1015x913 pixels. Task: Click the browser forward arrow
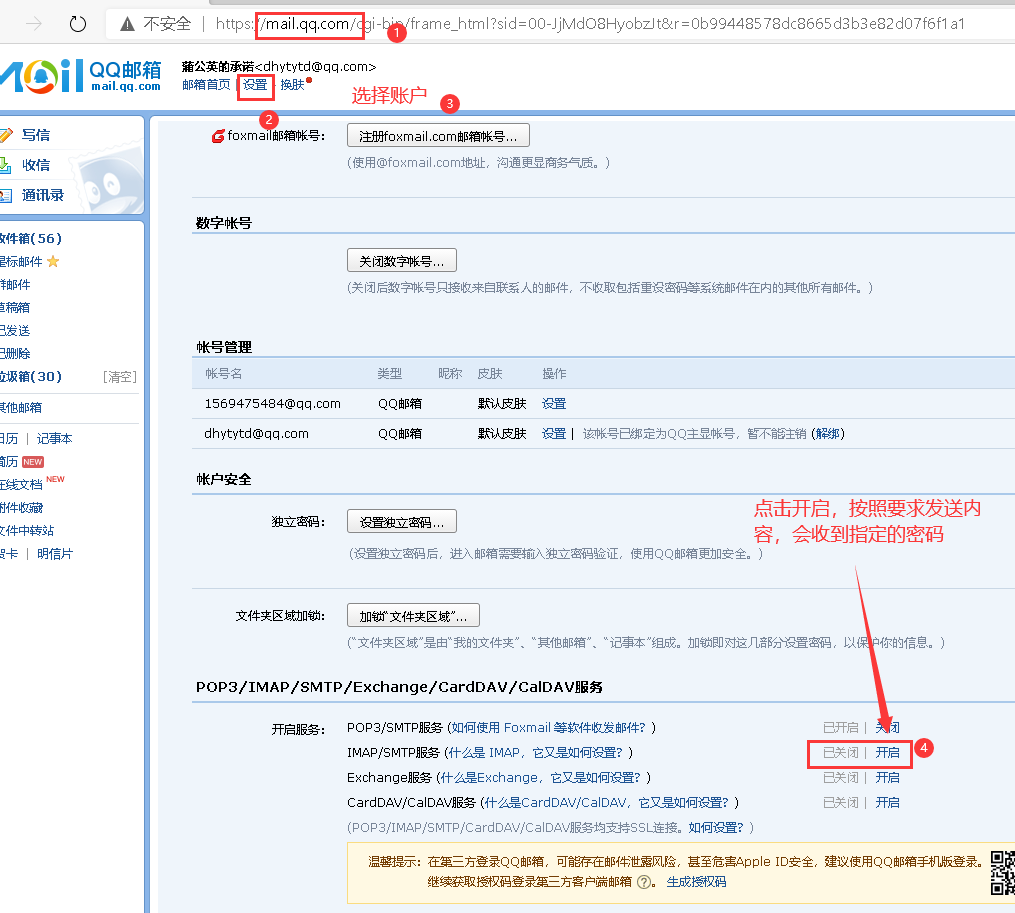pyautogui.click(x=34, y=24)
